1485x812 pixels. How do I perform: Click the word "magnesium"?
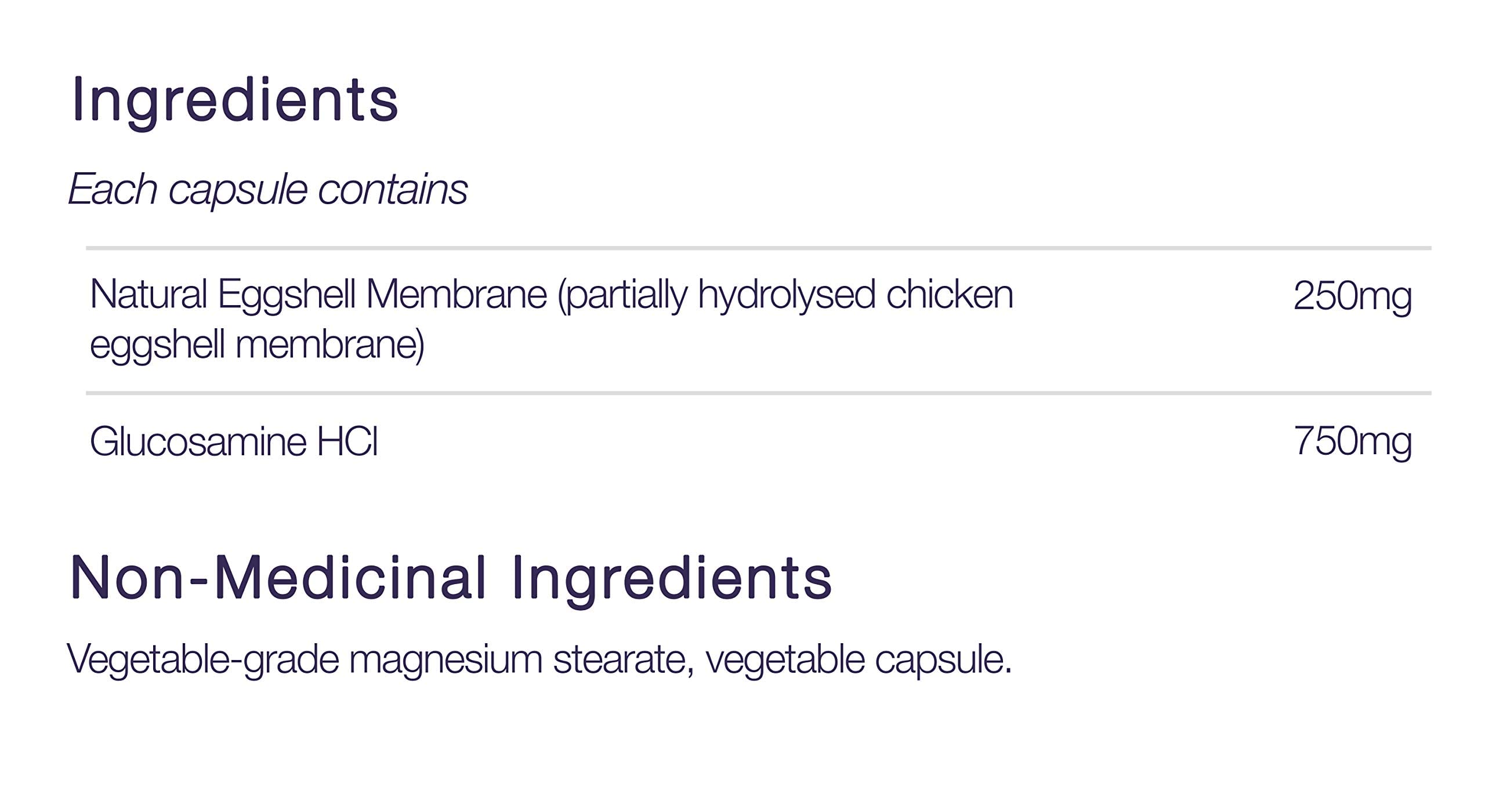pyautogui.click(x=445, y=659)
